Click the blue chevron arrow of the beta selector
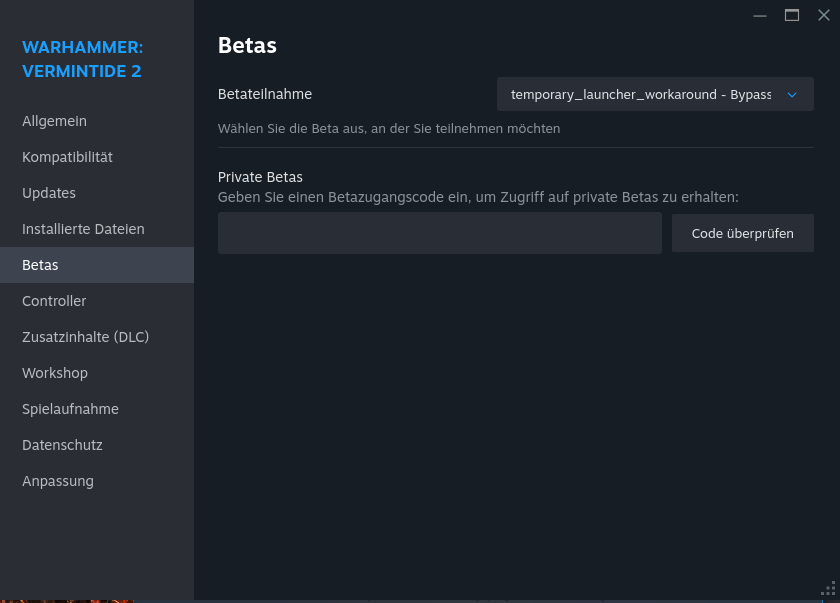The image size is (840, 603). pyautogui.click(x=792, y=94)
